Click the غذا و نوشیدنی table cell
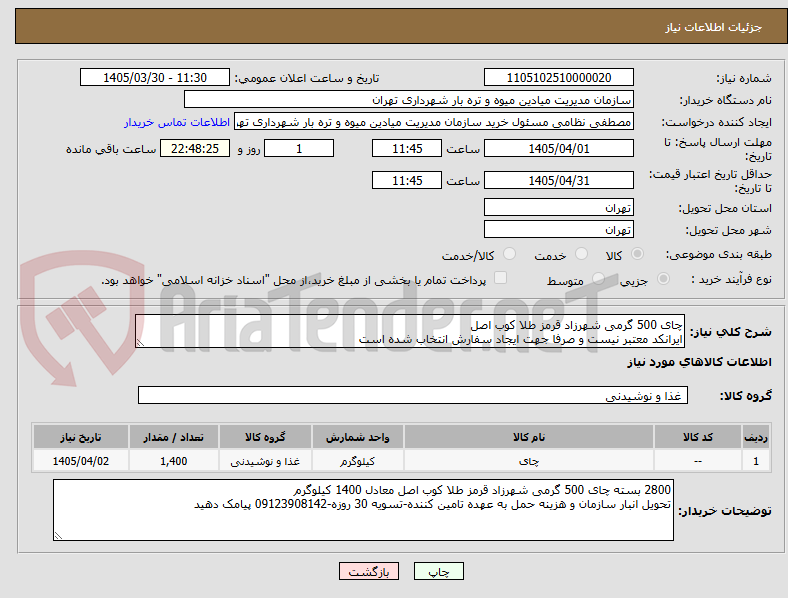The image size is (788, 598). [265, 461]
